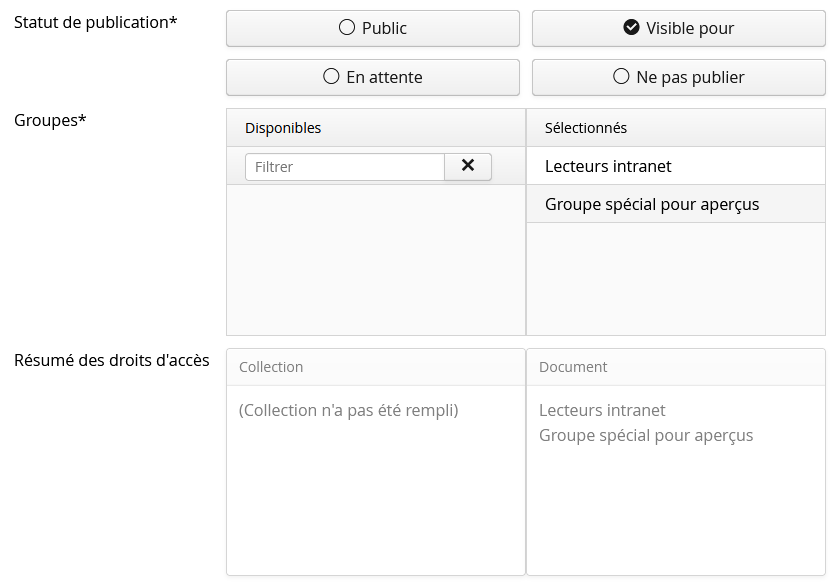Choose the 'En attente' status option
The image size is (838, 585).
(x=372, y=77)
